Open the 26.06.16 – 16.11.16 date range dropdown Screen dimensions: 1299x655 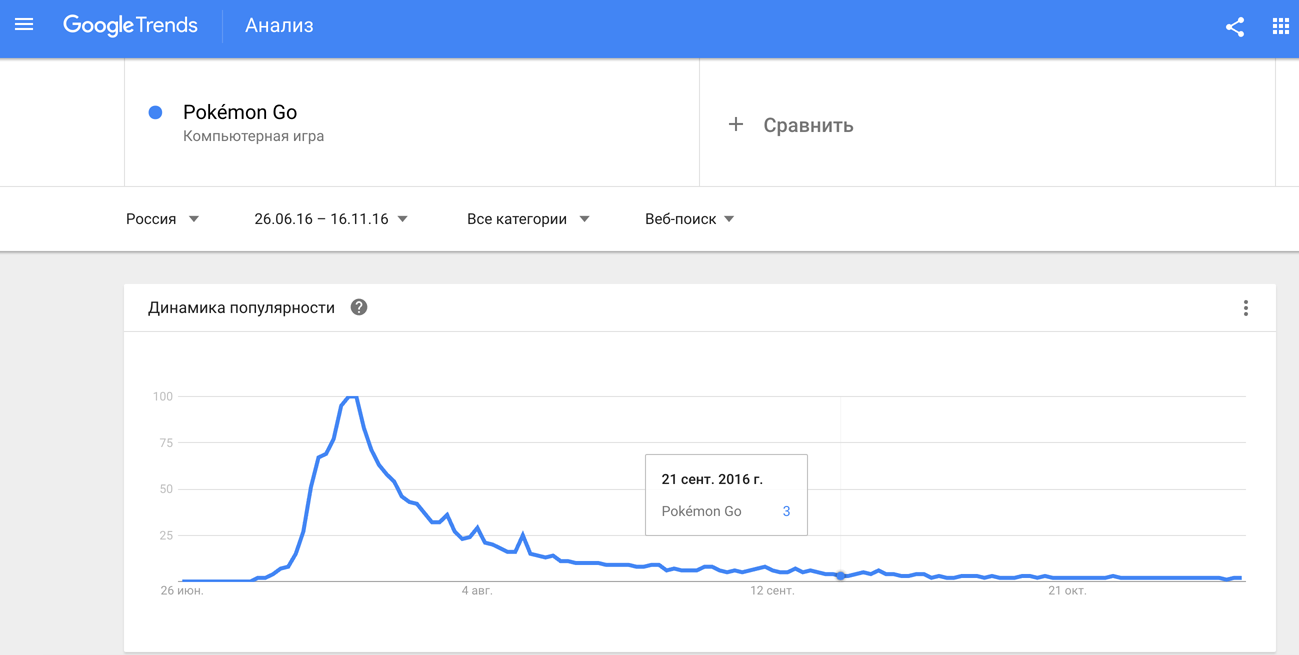(x=331, y=219)
